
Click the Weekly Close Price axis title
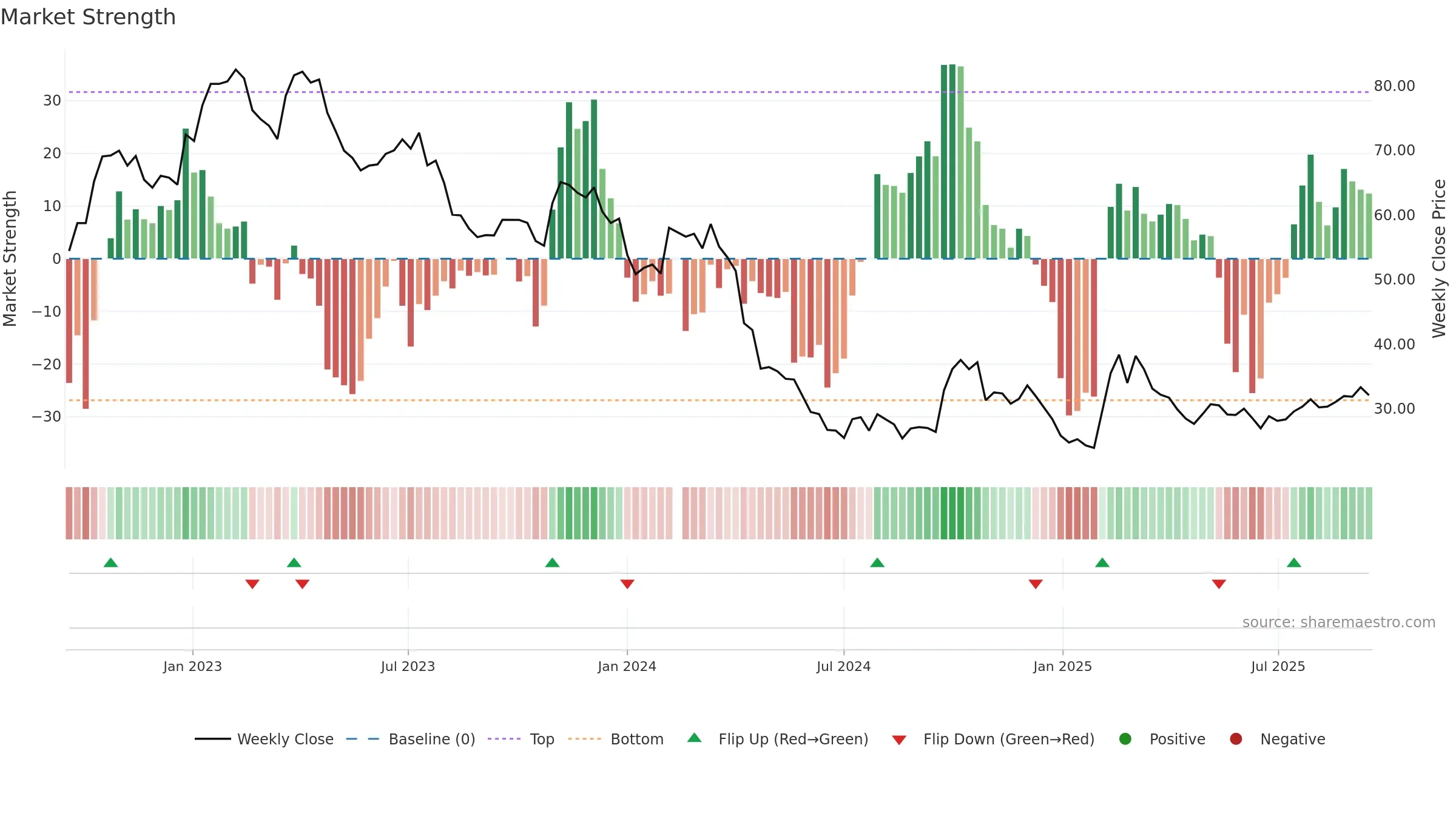coord(1439,258)
